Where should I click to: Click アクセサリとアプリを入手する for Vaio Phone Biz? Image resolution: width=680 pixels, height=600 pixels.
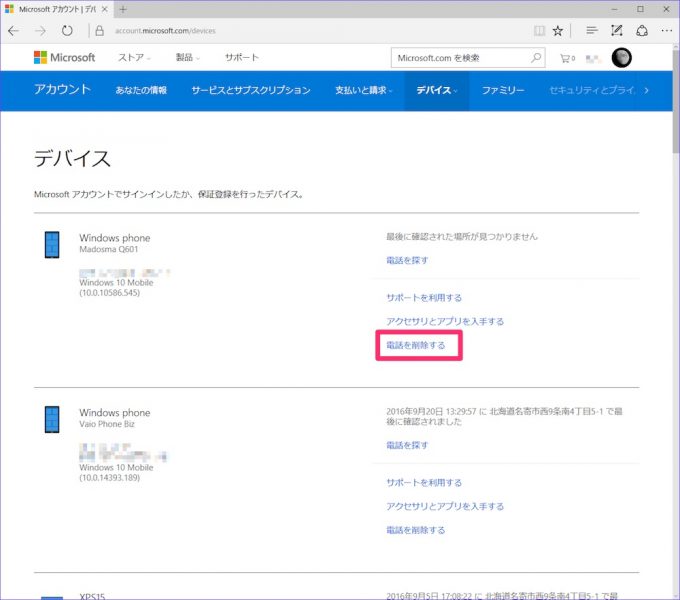pos(445,506)
